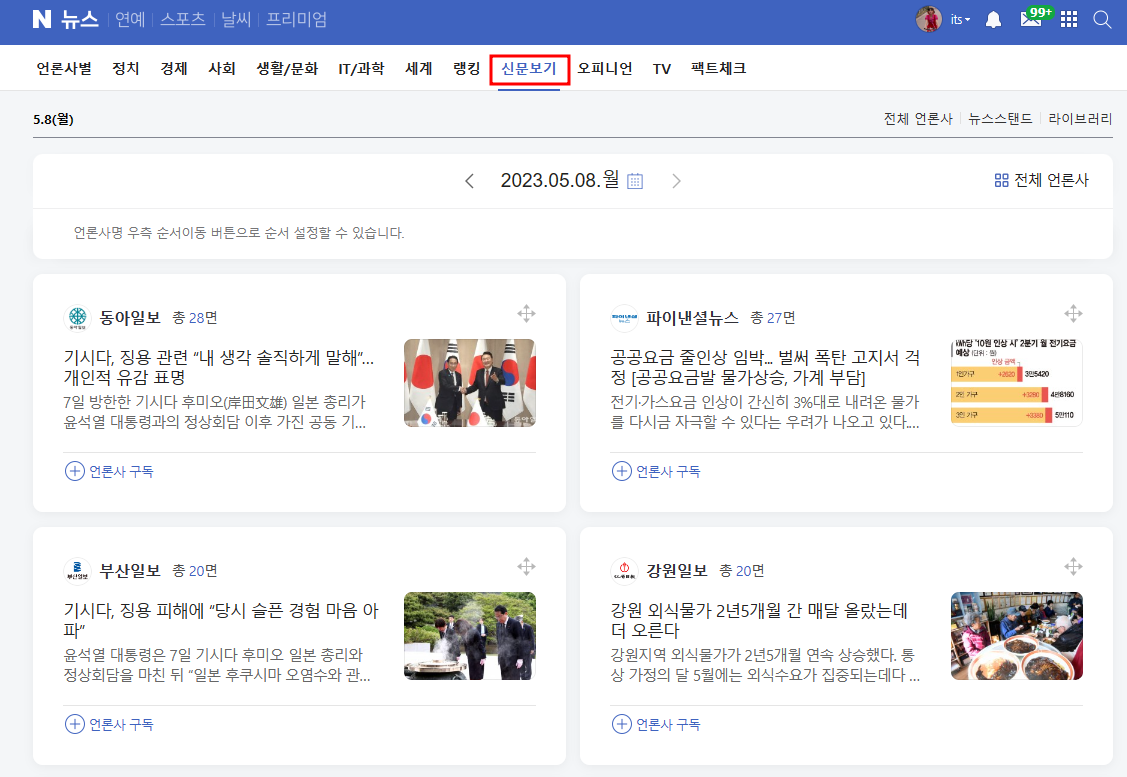Screen dimensions: 1127x777
Task: Select the 사회 tab
Action: tap(222, 68)
